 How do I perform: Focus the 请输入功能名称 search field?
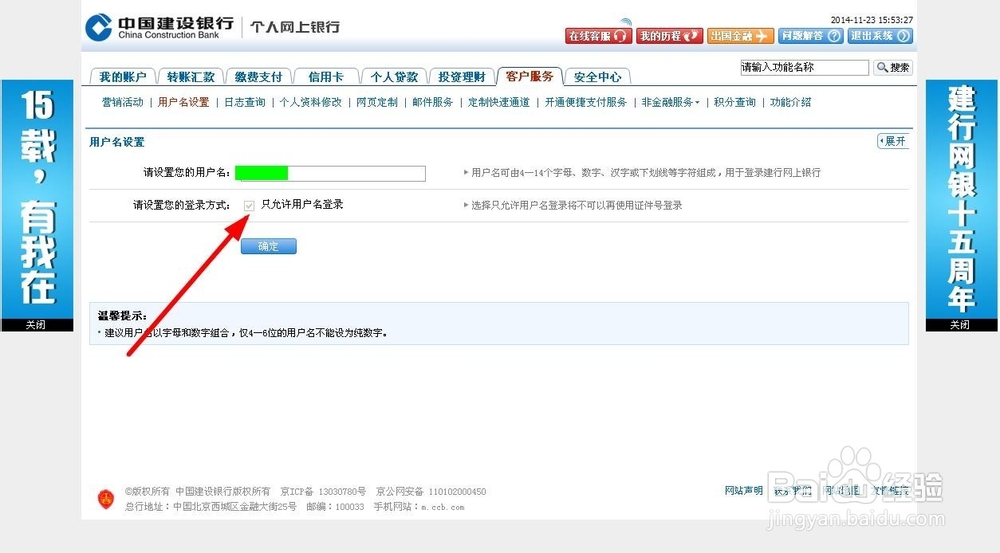point(804,68)
